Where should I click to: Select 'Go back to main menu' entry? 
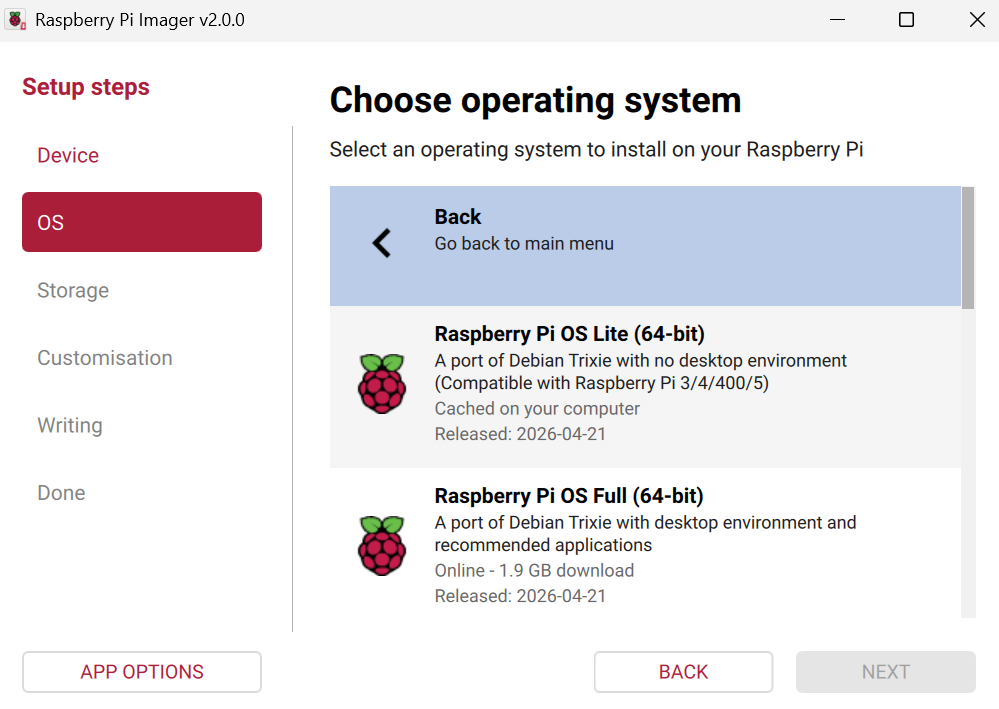[645, 246]
